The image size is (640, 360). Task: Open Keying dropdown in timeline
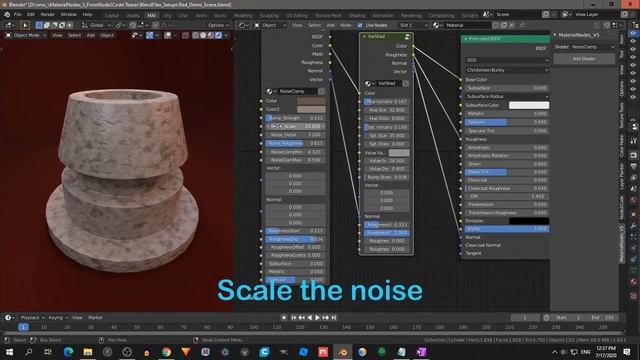tap(58, 318)
